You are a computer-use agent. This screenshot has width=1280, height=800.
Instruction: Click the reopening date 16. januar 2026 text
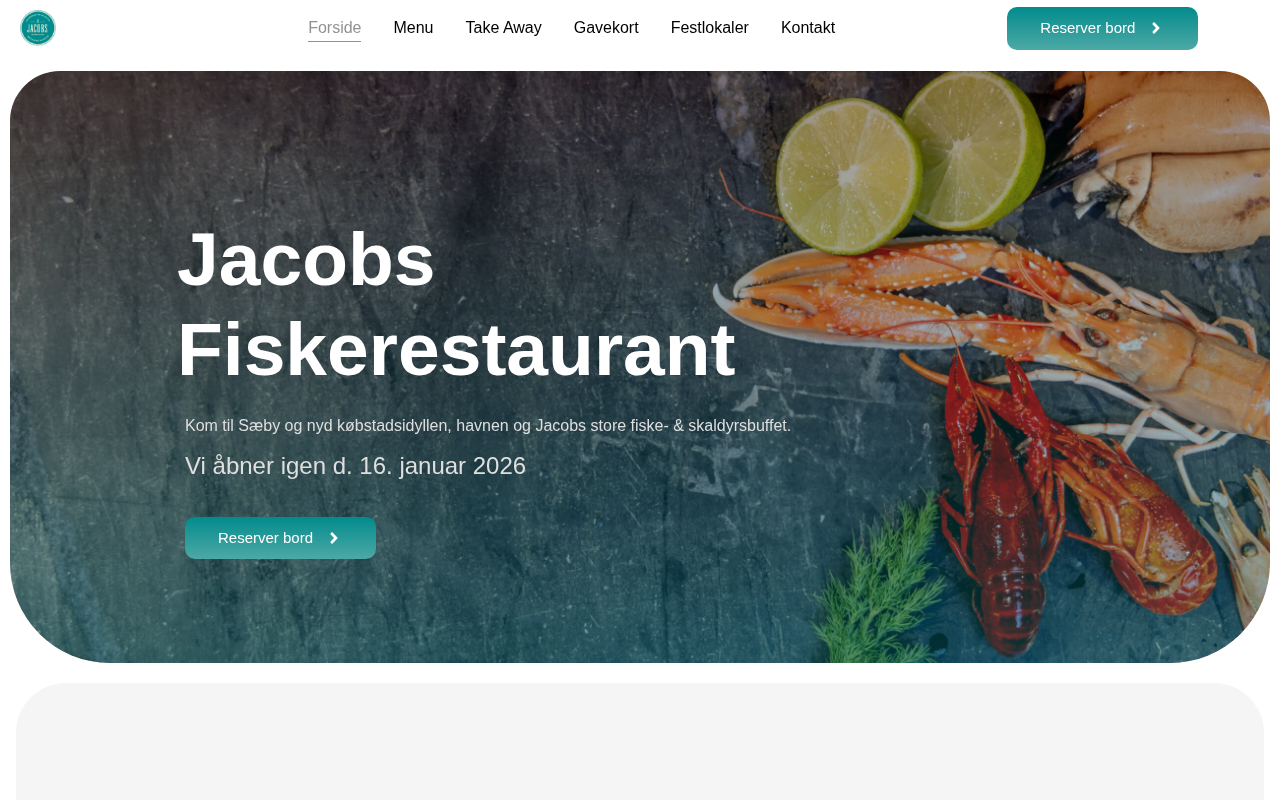pos(355,466)
